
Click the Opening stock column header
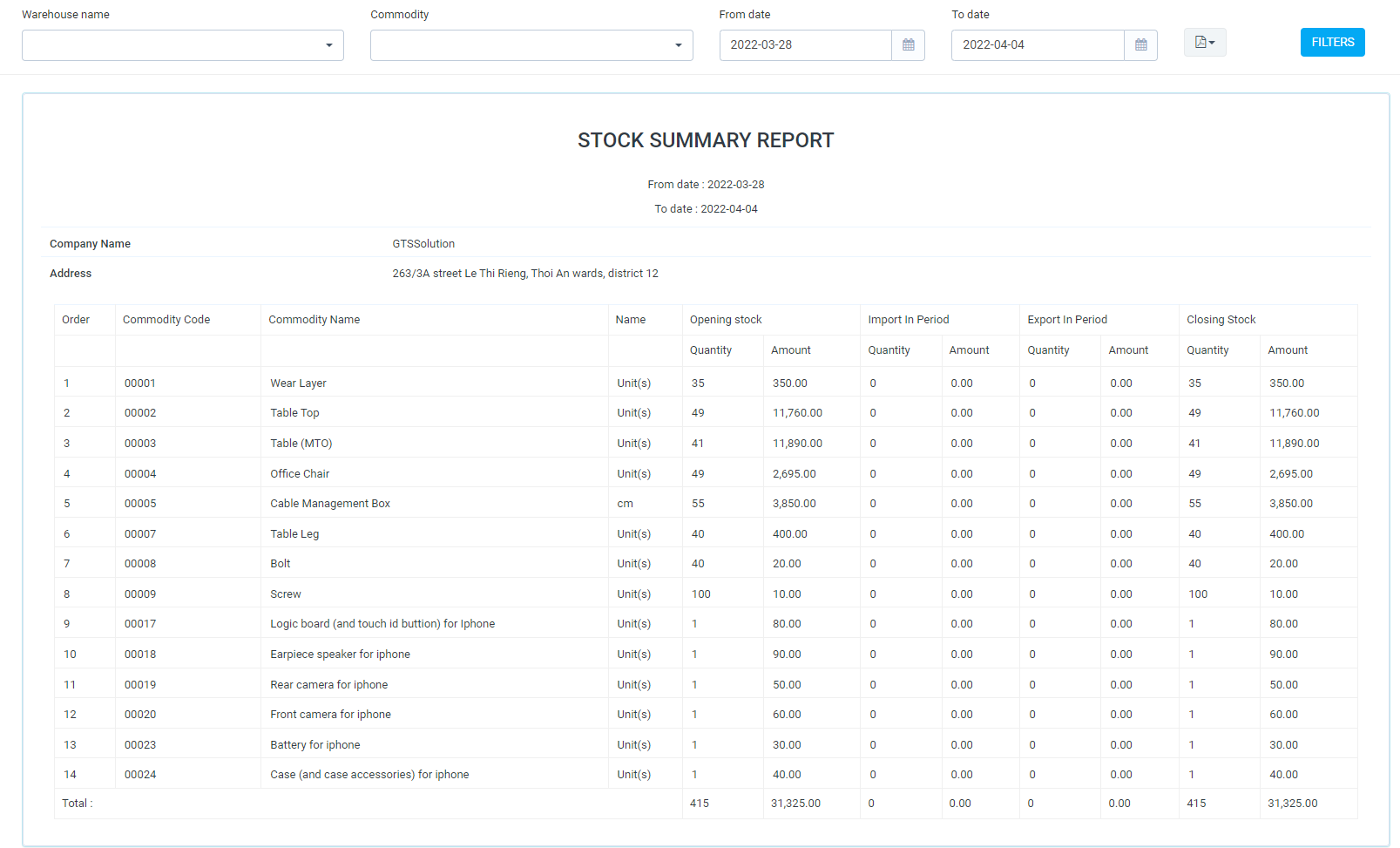point(726,320)
